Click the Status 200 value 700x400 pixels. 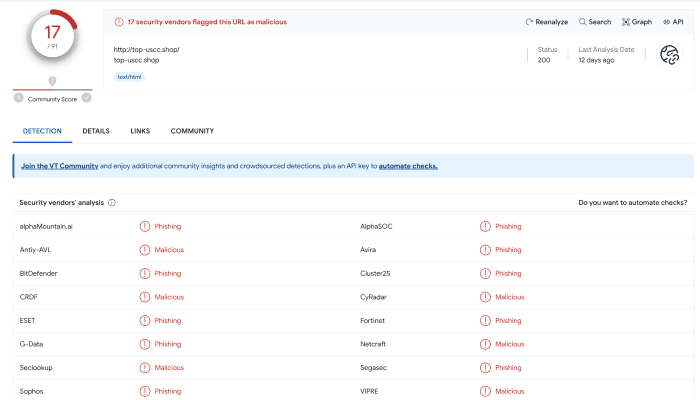click(x=544, y=60)
